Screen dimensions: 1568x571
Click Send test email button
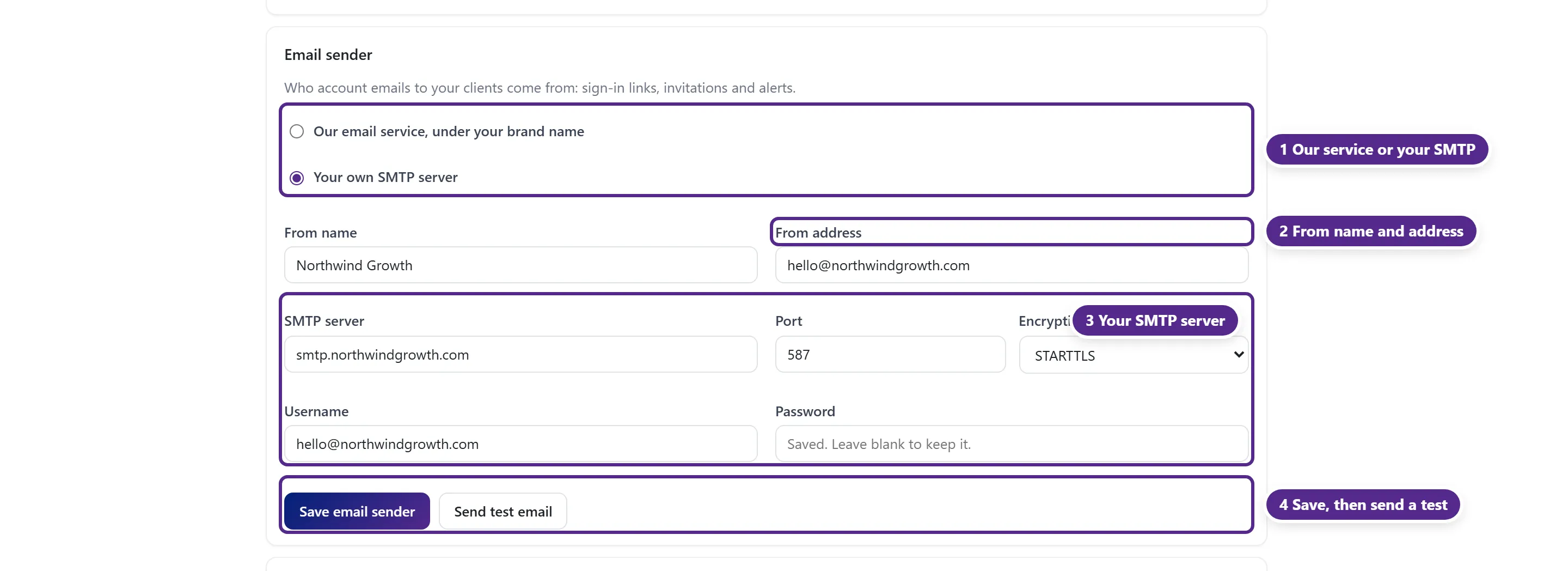coord(503,511)
